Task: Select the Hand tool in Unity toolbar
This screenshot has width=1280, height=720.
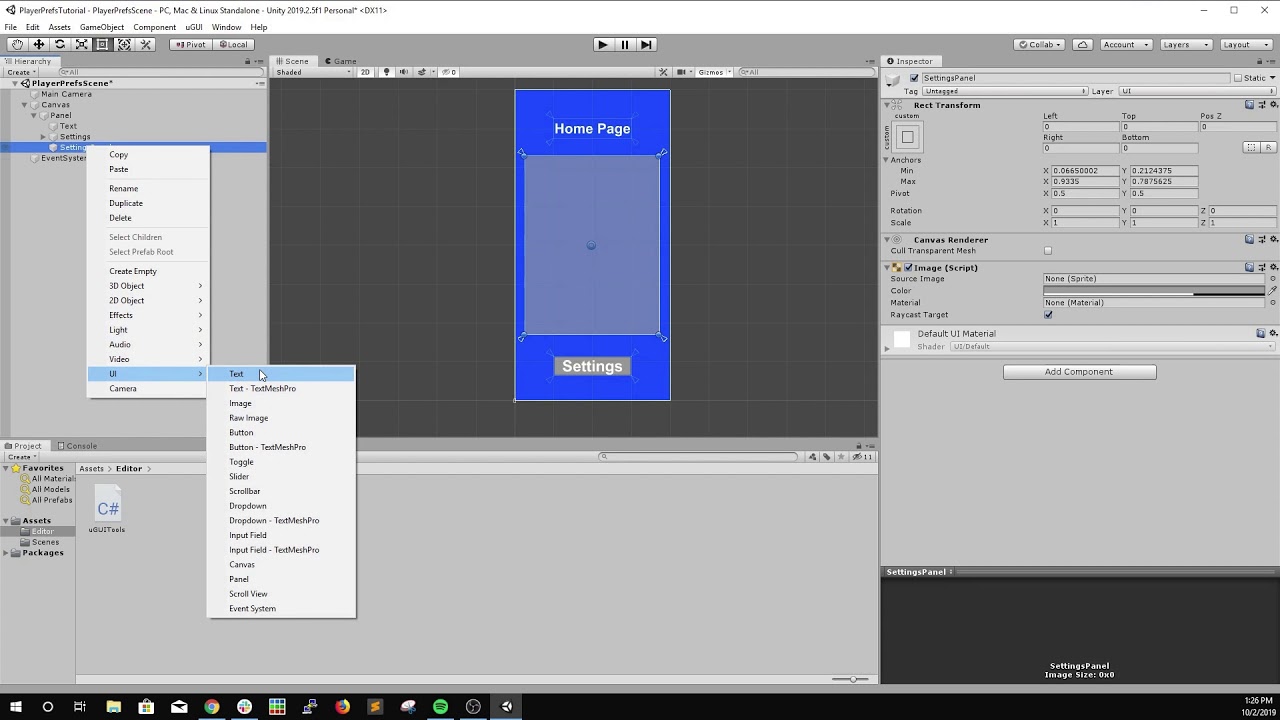Action: [x=17, y=44]
